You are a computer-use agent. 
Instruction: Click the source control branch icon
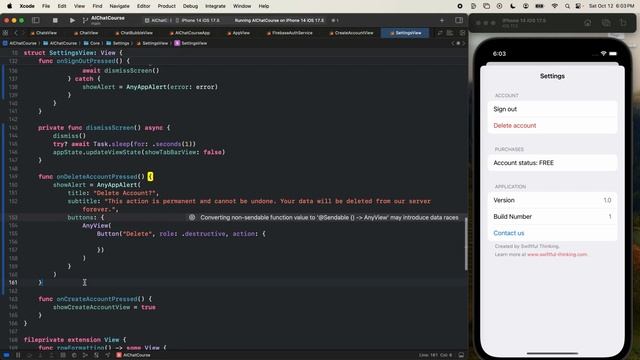pyautogui.click(x=85, y=20)
